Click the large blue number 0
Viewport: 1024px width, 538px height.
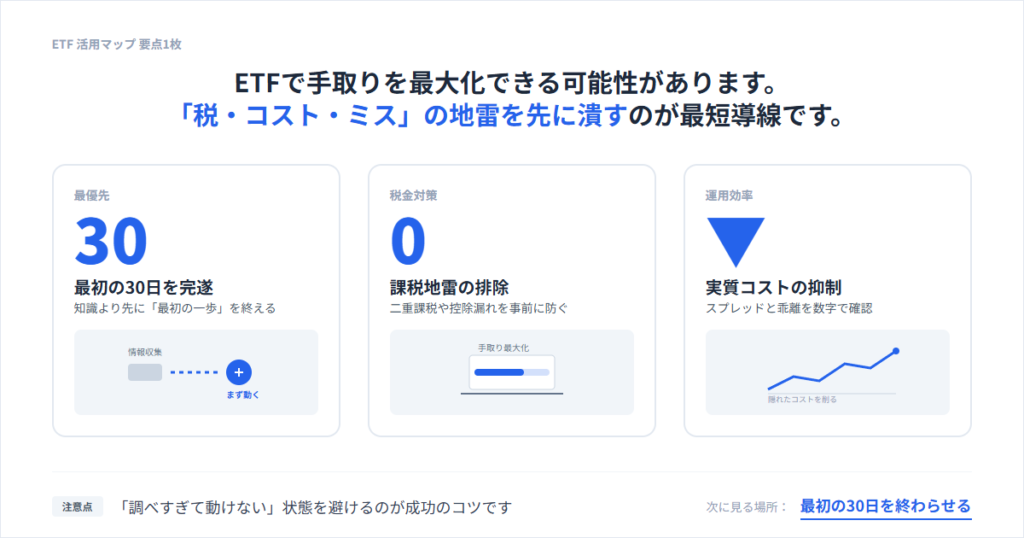[408, 242]
